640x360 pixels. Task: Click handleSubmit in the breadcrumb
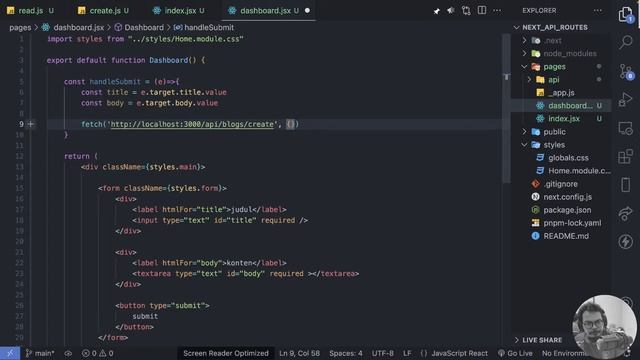[209, 27]
